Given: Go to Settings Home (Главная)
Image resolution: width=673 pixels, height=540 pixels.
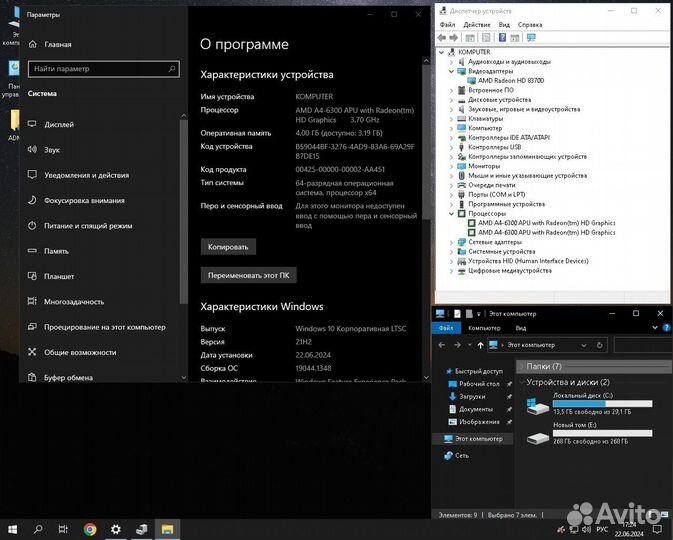Looking at the screenshot, I should tap(50, 44).
